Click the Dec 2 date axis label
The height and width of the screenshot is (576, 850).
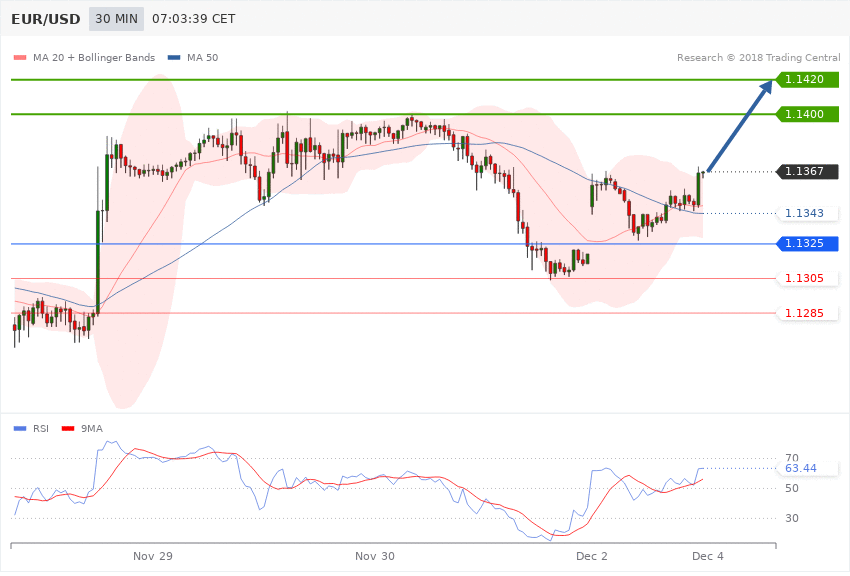click(592, 556)
